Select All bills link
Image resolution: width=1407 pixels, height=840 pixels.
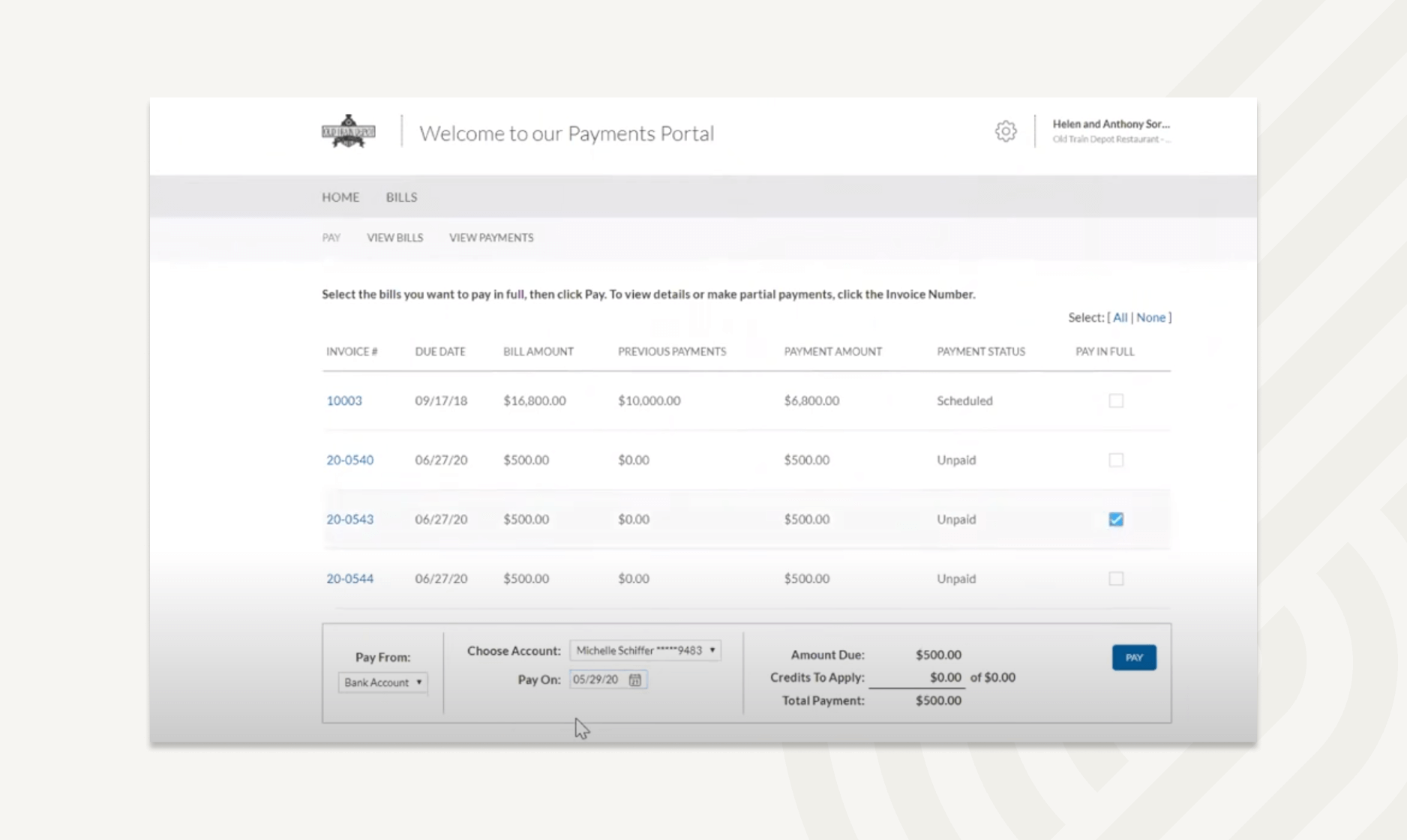pos(1120,317)
